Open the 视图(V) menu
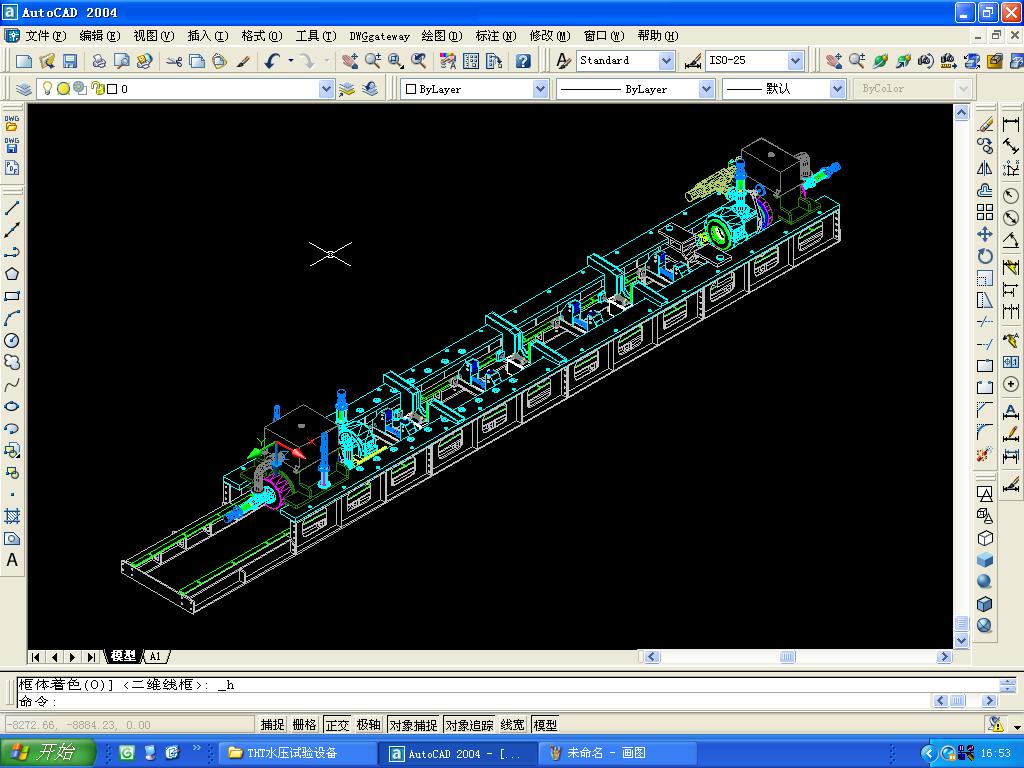Screen dimensions: 1024x768 pos(153,36)
